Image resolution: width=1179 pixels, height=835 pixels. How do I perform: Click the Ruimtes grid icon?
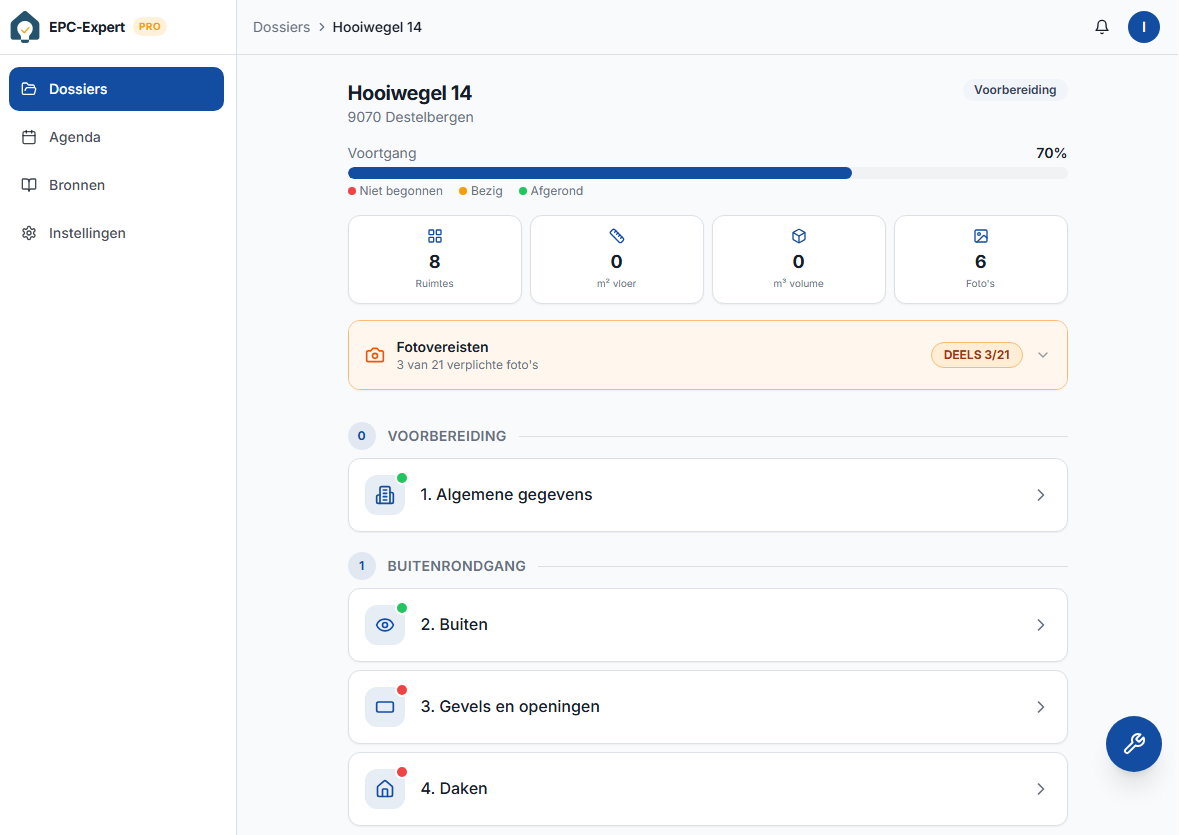435,236
